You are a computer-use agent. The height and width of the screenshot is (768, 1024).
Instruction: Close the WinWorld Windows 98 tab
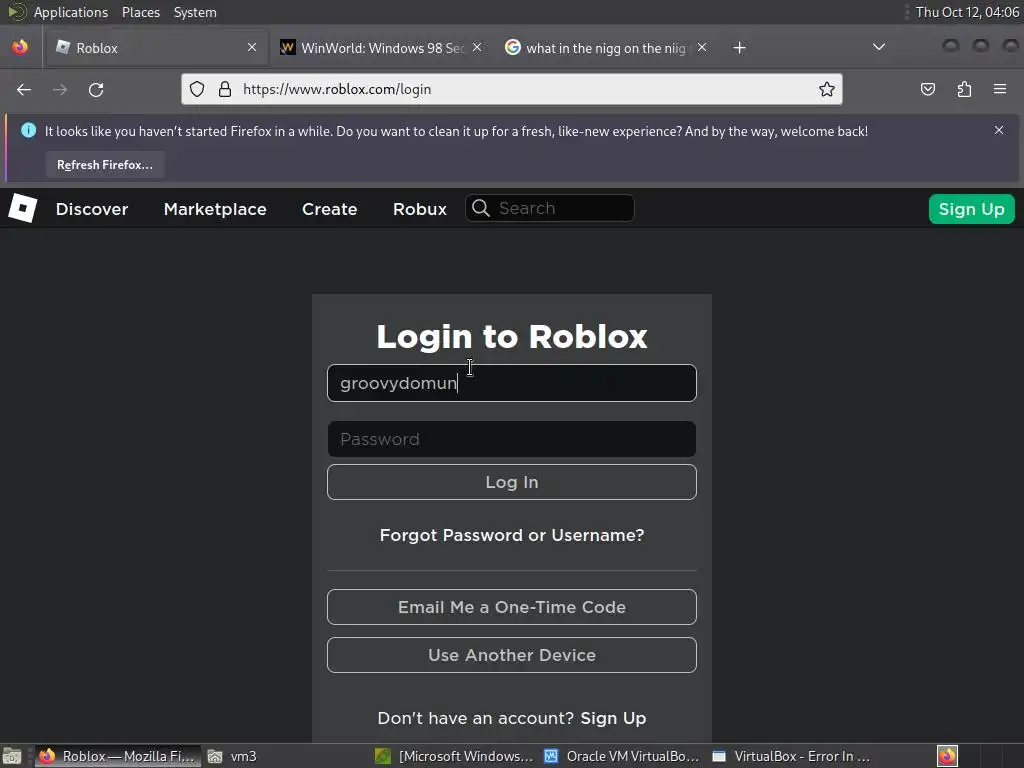[x=477, y=47]
